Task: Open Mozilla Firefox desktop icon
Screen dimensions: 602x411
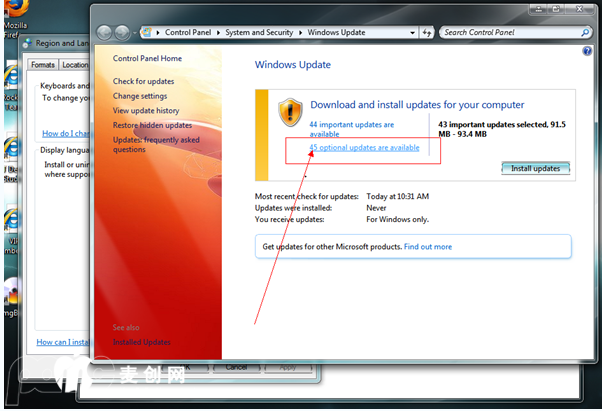Action: (x=12, y=14)
